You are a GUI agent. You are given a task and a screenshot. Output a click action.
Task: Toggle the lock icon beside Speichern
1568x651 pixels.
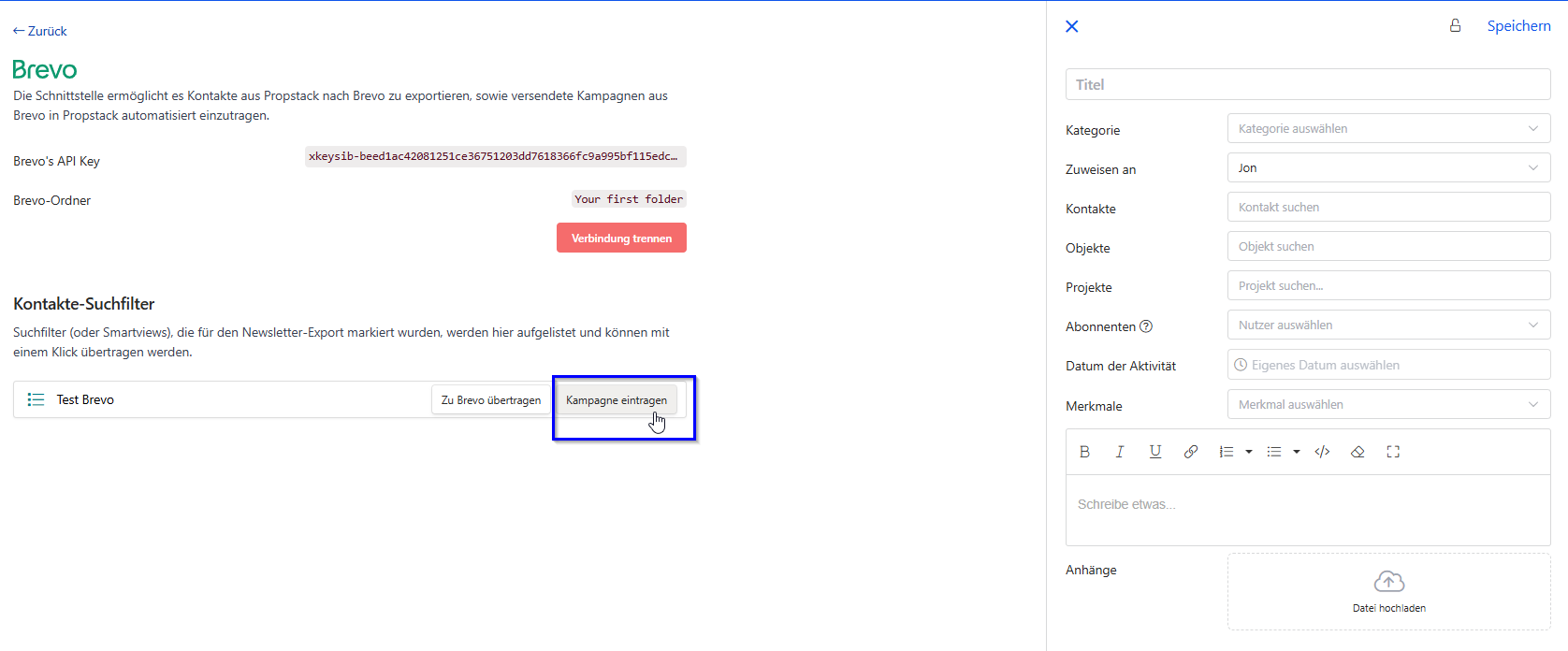click(1455, 26)
